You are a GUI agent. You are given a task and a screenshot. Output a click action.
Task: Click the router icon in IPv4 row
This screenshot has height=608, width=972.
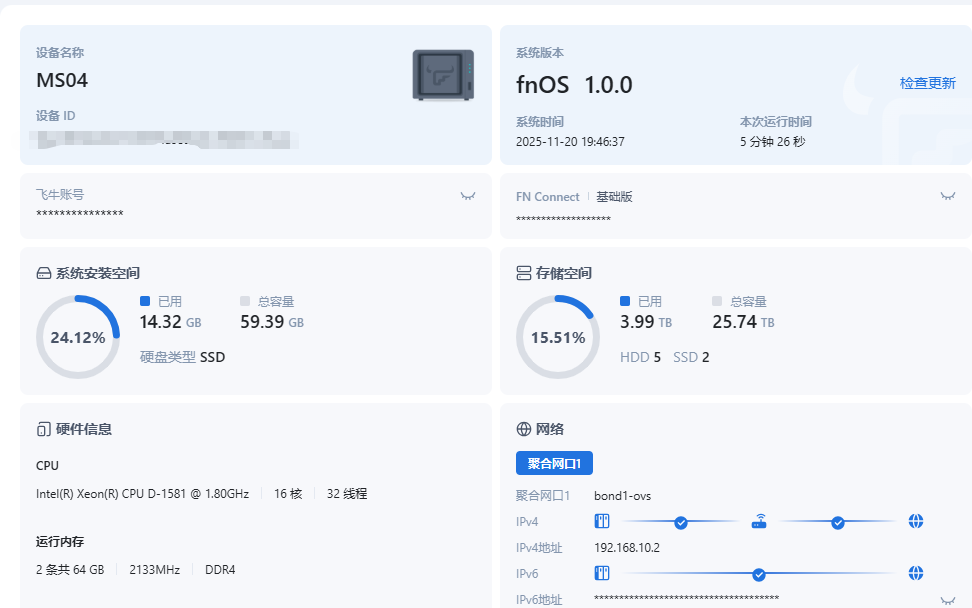click(x=759, y=521)
